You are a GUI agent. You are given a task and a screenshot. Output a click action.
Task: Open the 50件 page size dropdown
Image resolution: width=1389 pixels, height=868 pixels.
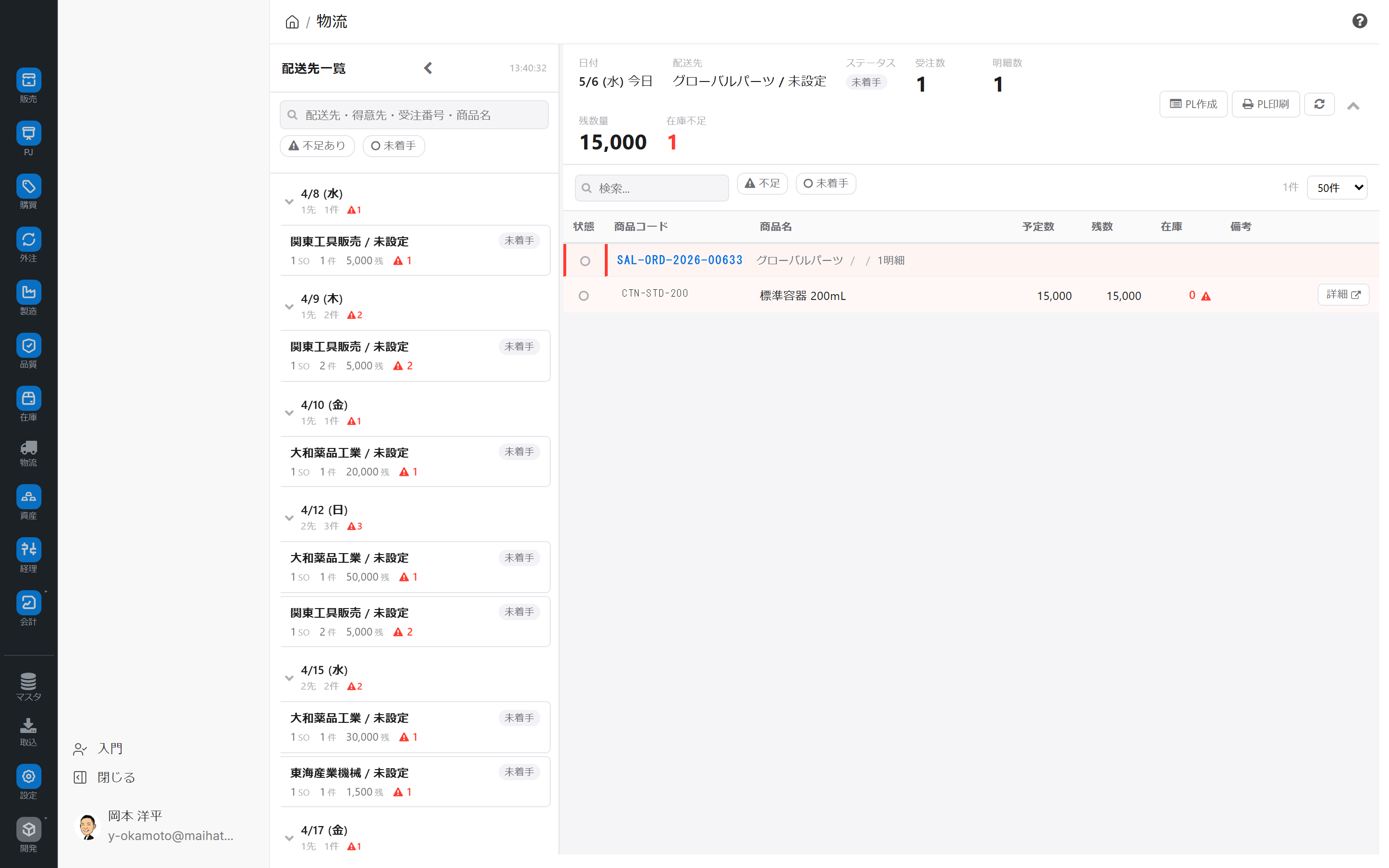pyautogui.click(x=1337, y=188)
